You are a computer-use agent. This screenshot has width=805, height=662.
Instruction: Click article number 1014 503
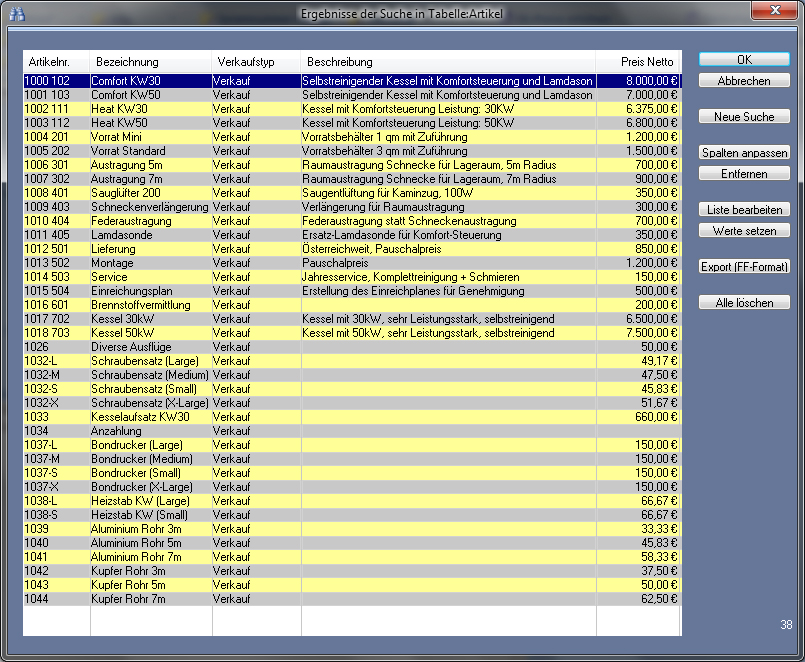tap(47, 277)
